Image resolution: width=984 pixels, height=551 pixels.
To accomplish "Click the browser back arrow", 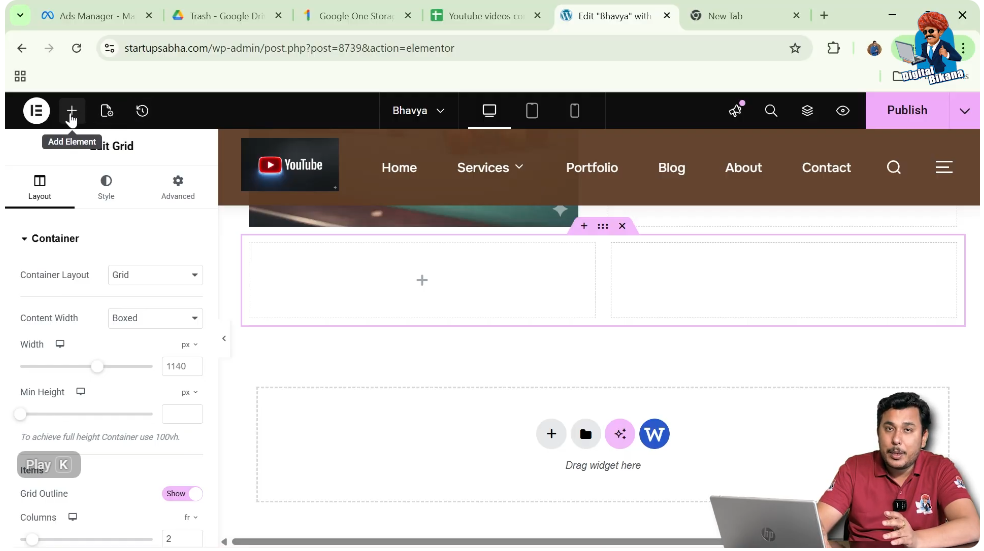I will pos(22,48).
